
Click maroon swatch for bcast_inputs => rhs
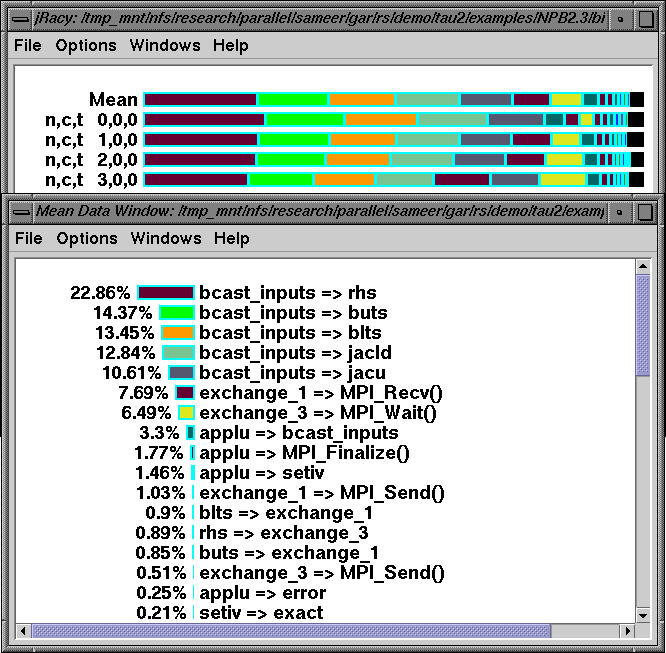[x=166, y=293]
